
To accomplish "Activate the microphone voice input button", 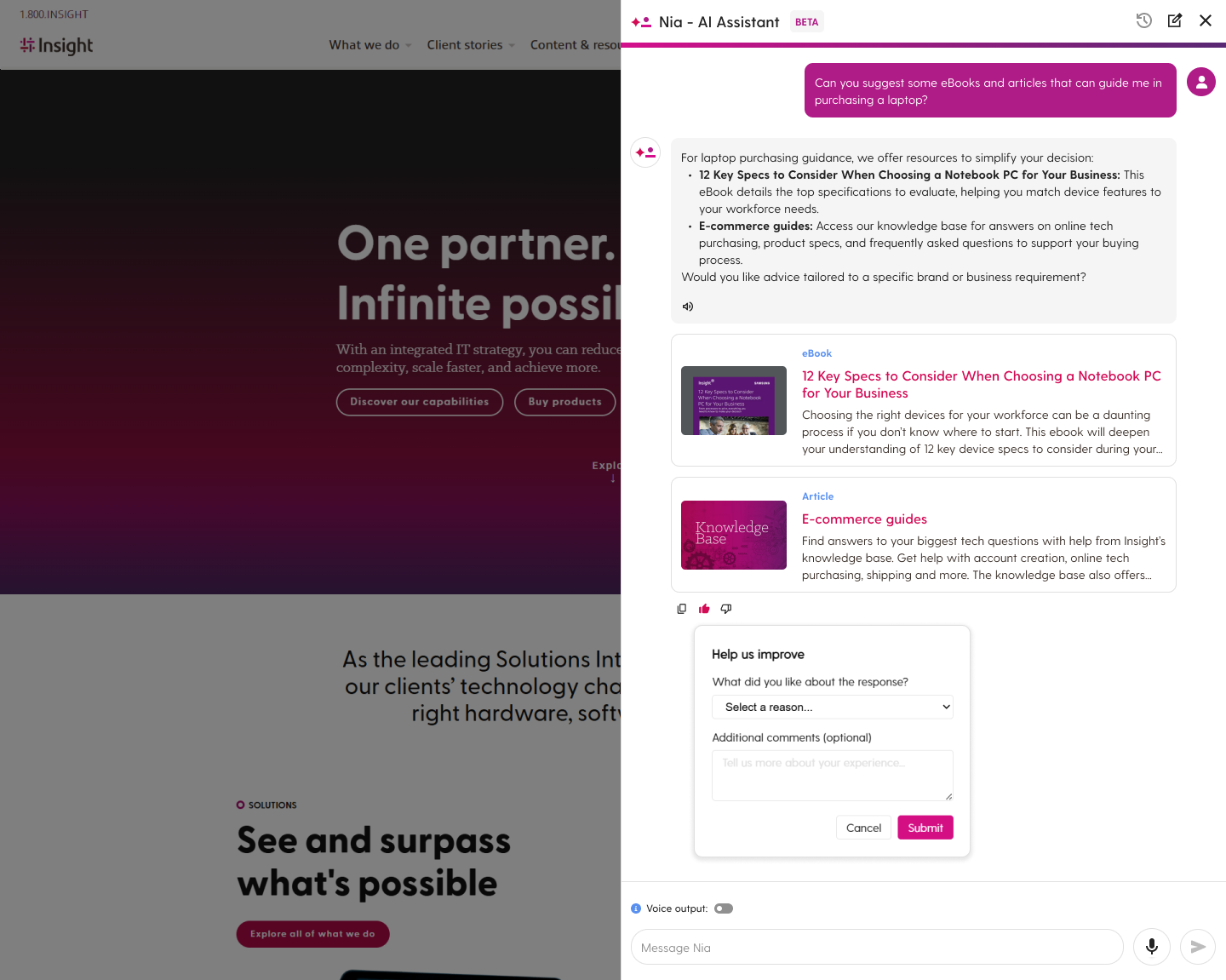I will point(1151,947).
